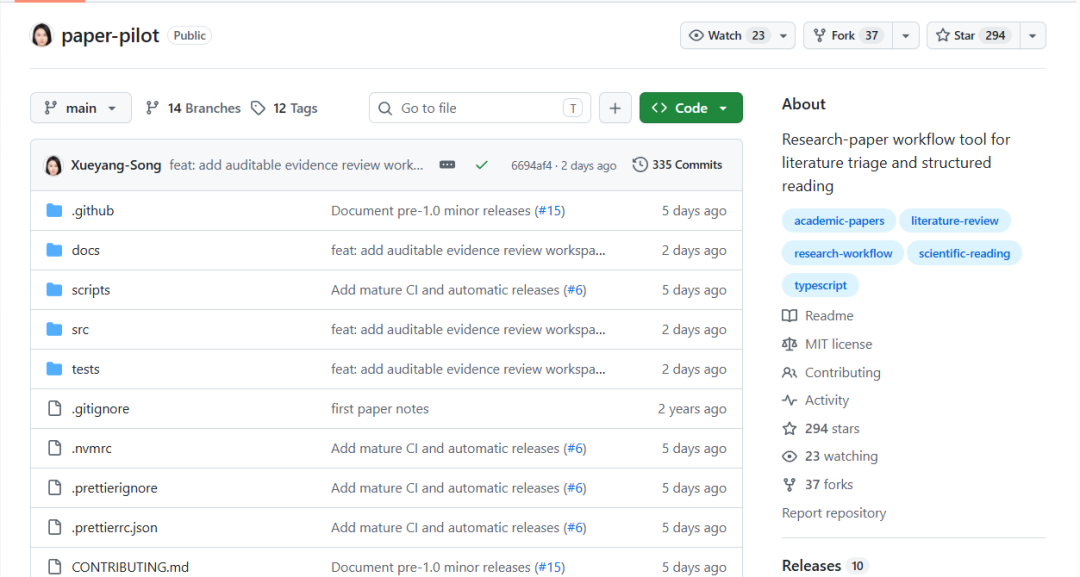Open the docs folder name
The height and width of the screenshot is (577, 1080).
[x=85, y=250]
